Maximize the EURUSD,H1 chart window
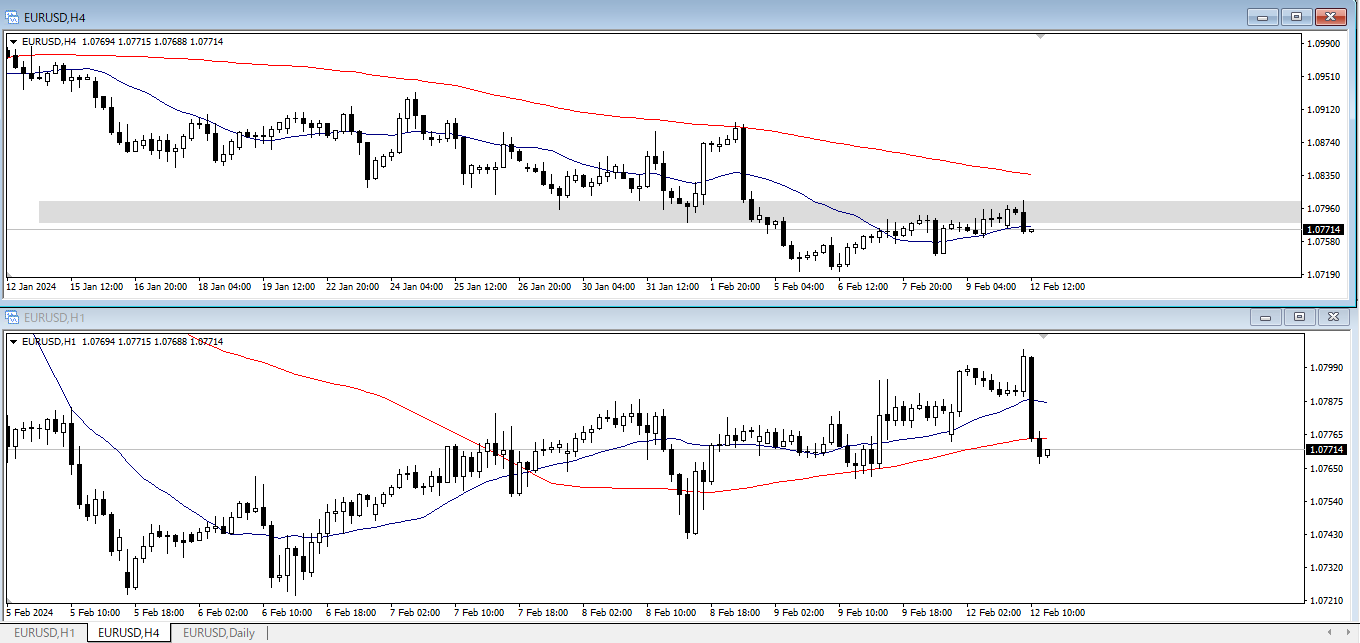 (1299, 317)
